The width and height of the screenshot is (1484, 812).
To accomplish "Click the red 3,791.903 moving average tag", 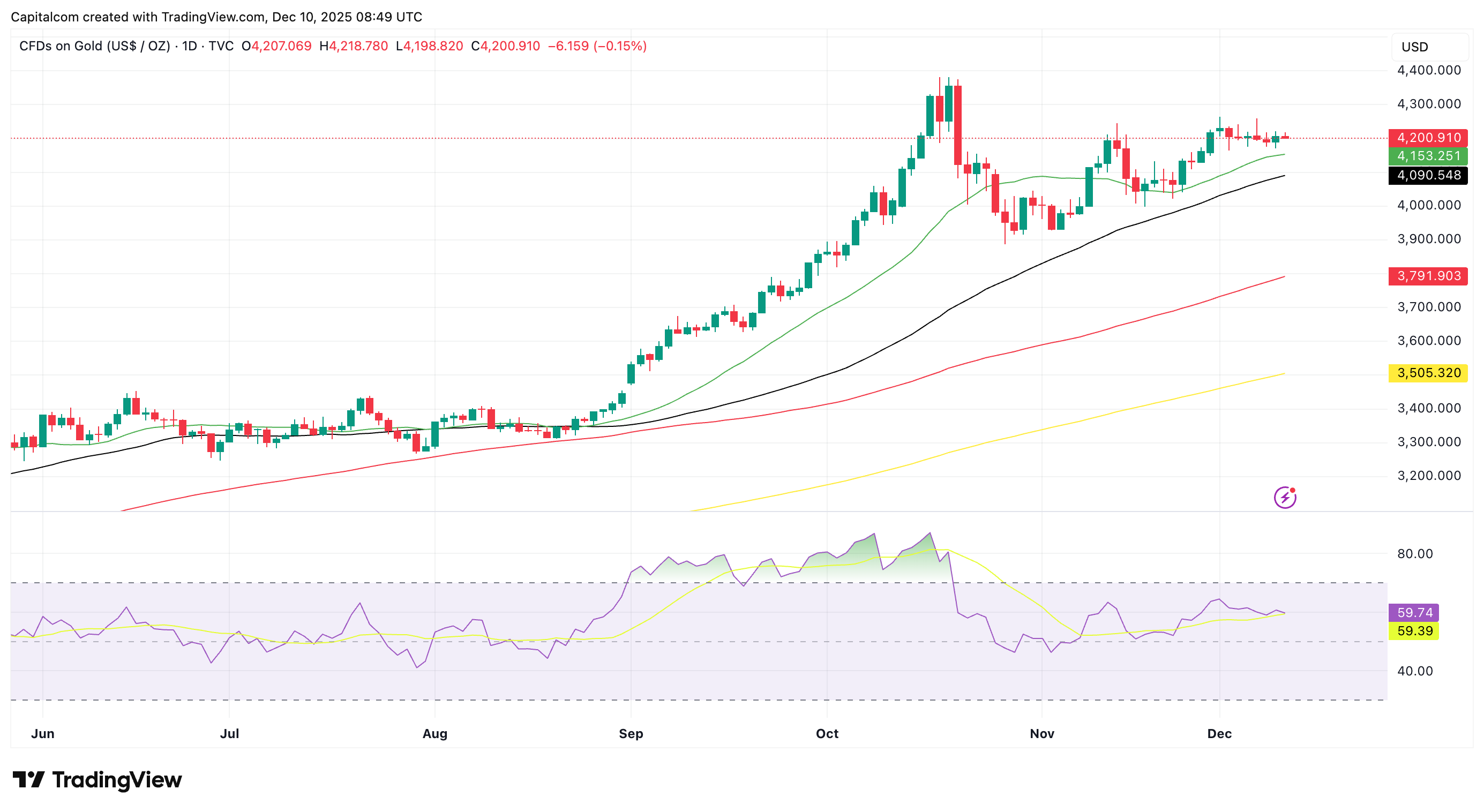I will point(1428,276).
